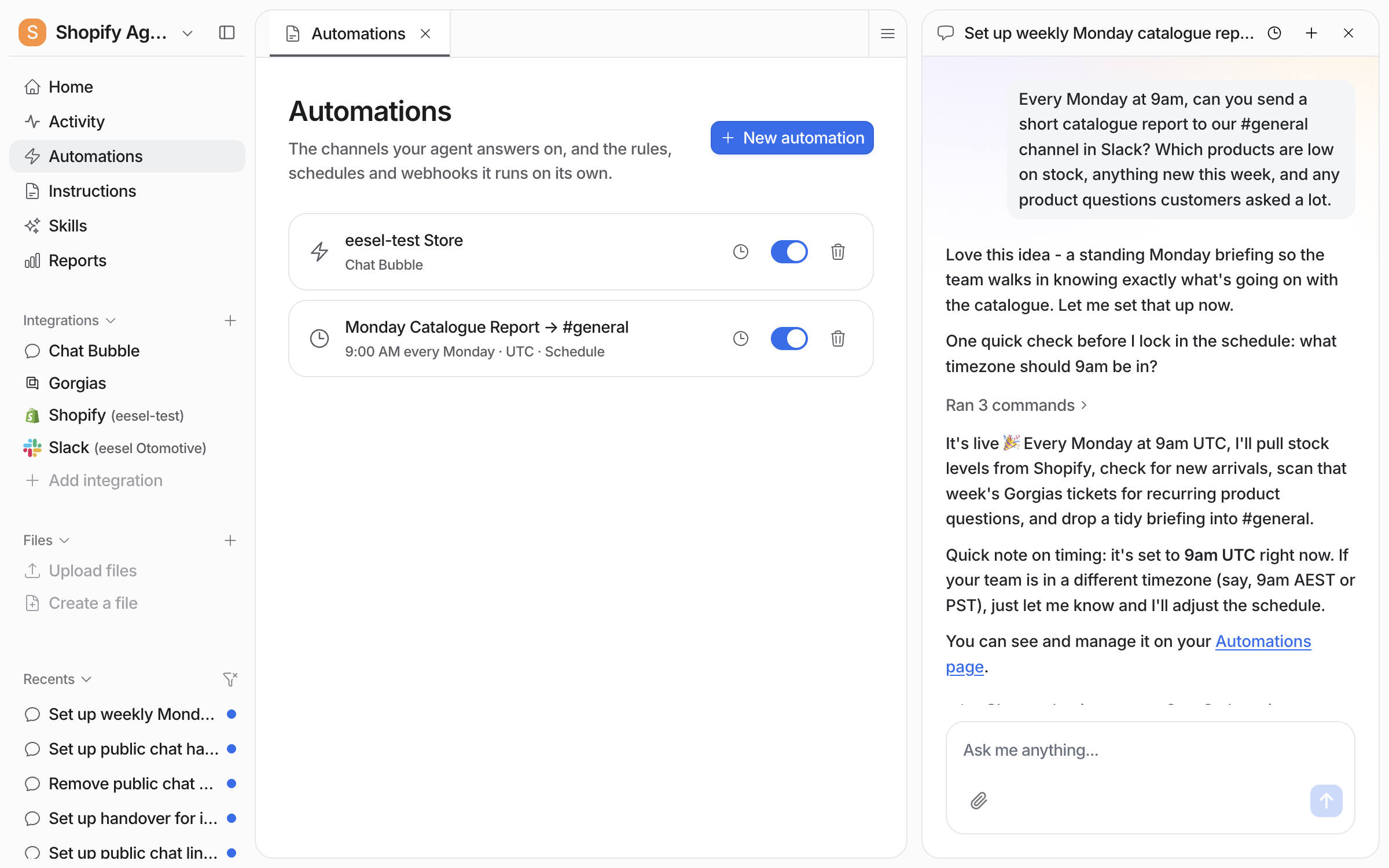Open recent chat Set up handover for i...

pyautogui.click(x=127, y=818)
